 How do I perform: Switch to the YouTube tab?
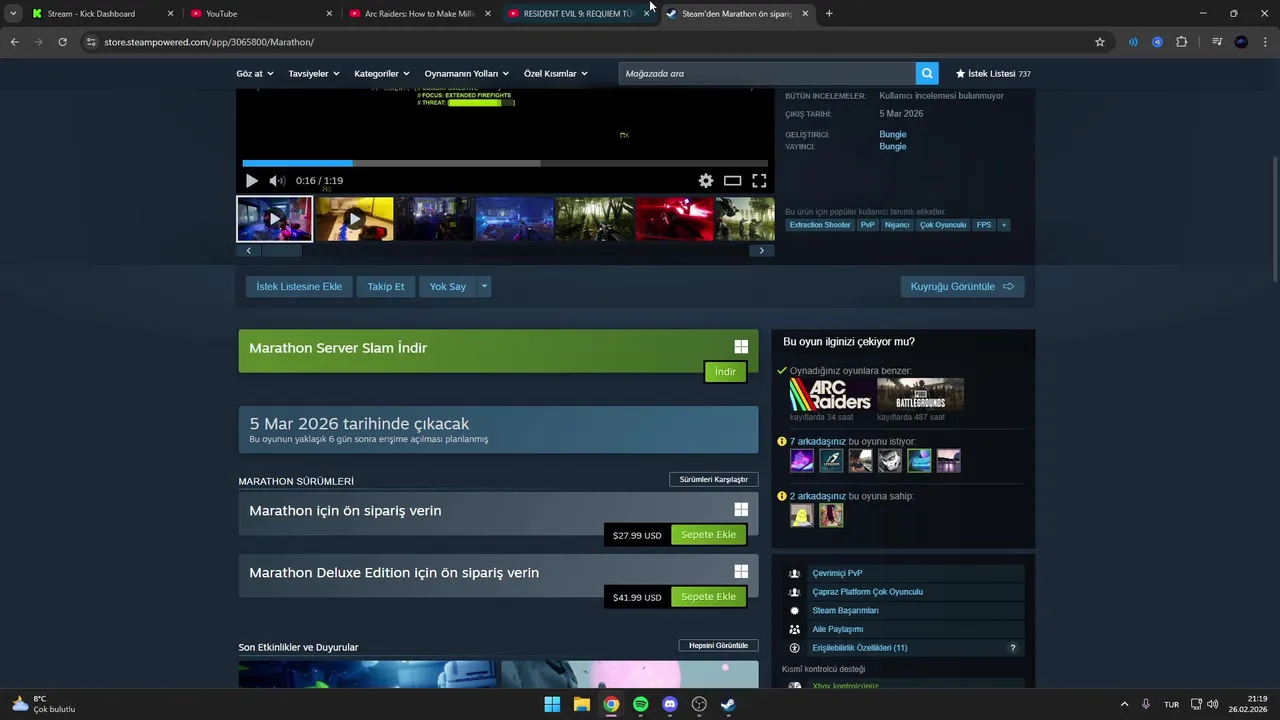point(262,14)
